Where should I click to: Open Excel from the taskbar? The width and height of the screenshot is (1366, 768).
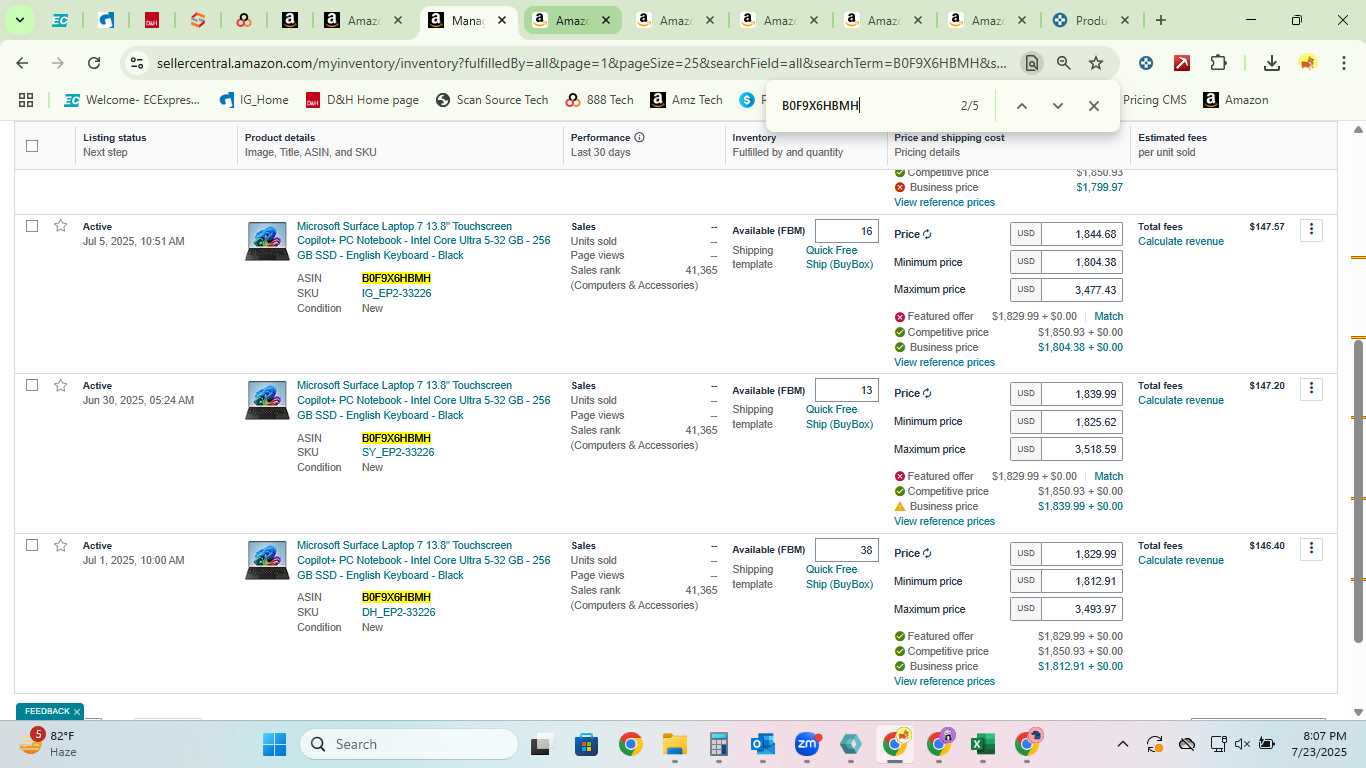pyautogui.click(x=982, y=744)
